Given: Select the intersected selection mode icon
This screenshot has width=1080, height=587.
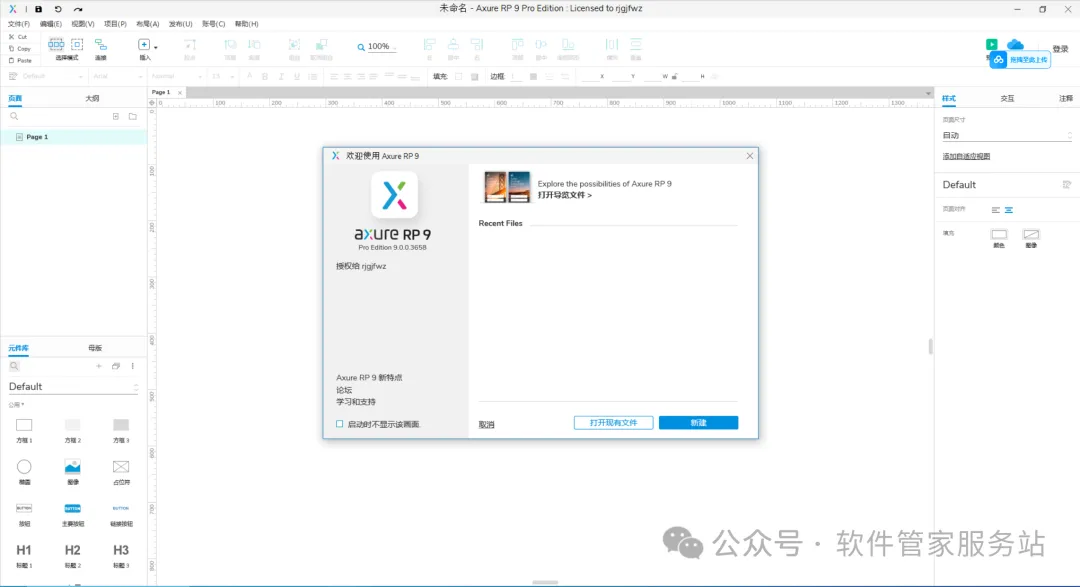Looking at the screenshot, I should click(x=56, y=44).
